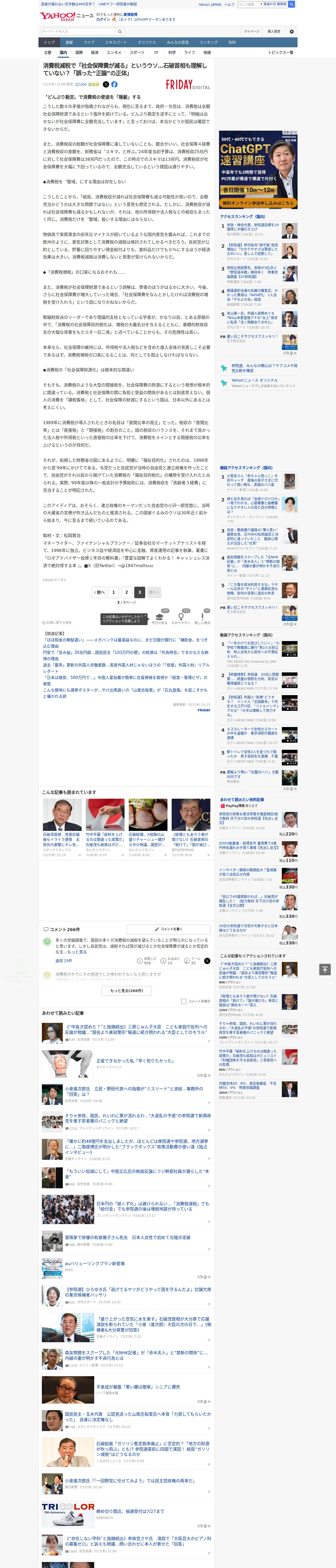Click the マイページ link

tap(252, 31)
